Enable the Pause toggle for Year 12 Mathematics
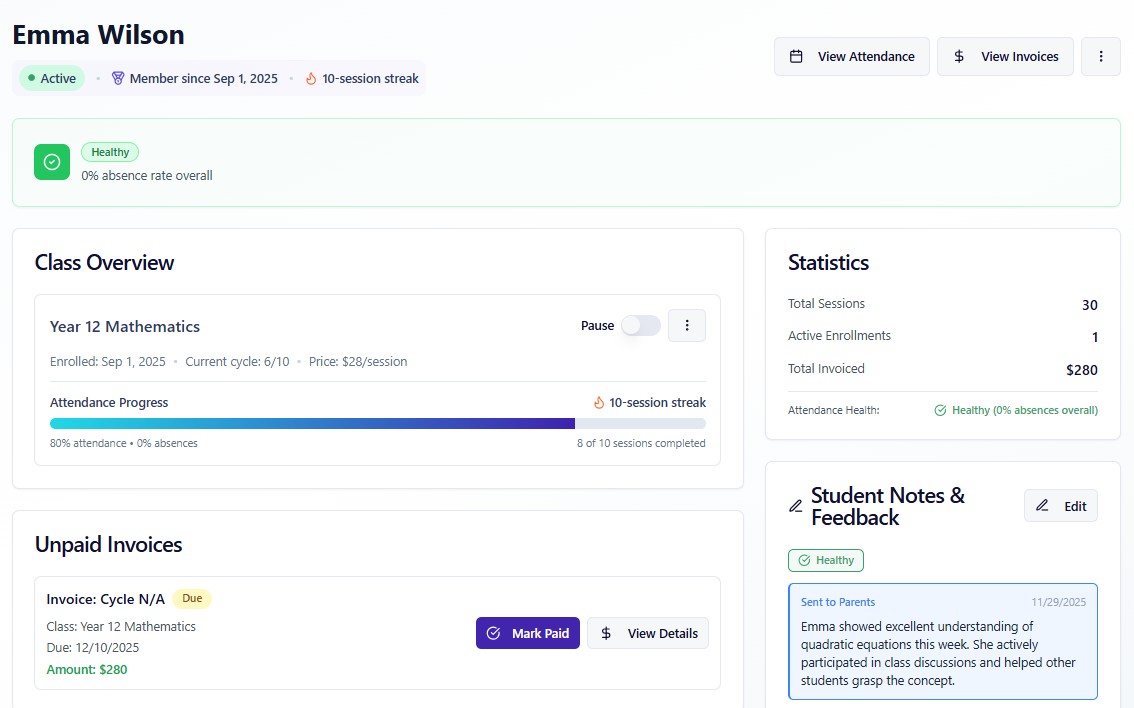This screenshot has height=708, width=1134. pyautogui.click(x=640, y=325)
